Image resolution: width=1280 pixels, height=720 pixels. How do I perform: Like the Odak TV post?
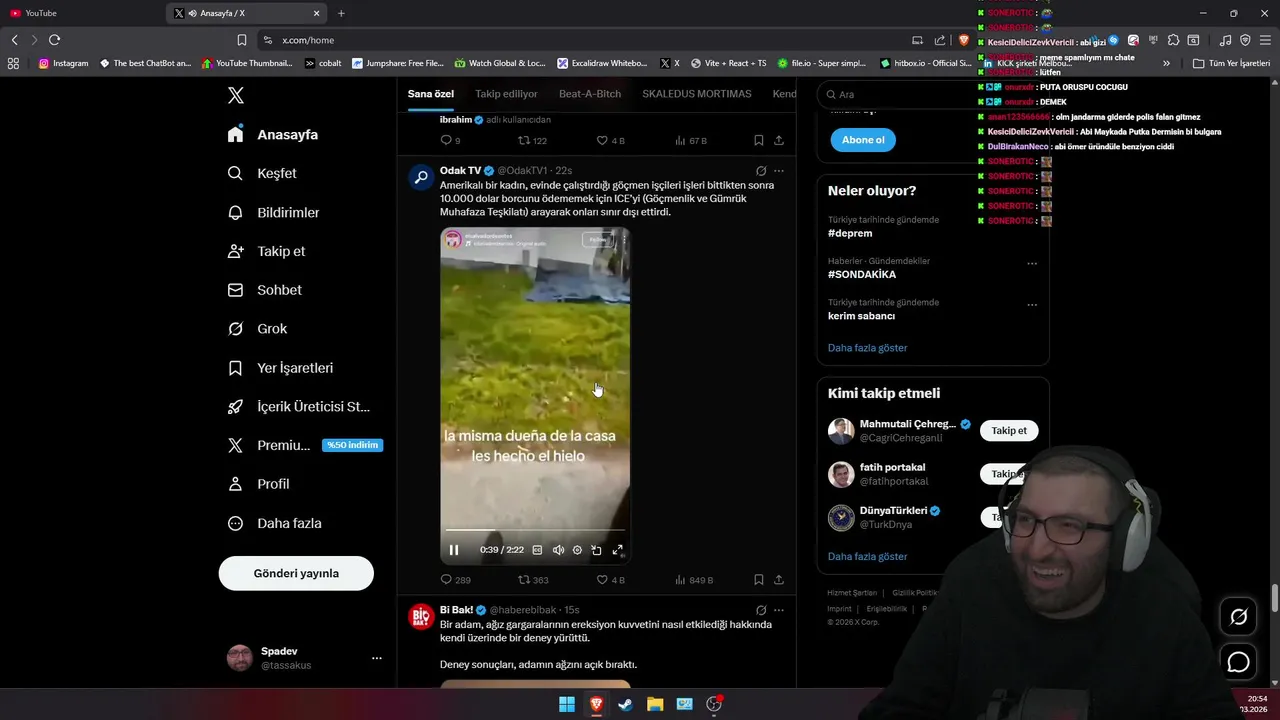click(x=610, y=580)
